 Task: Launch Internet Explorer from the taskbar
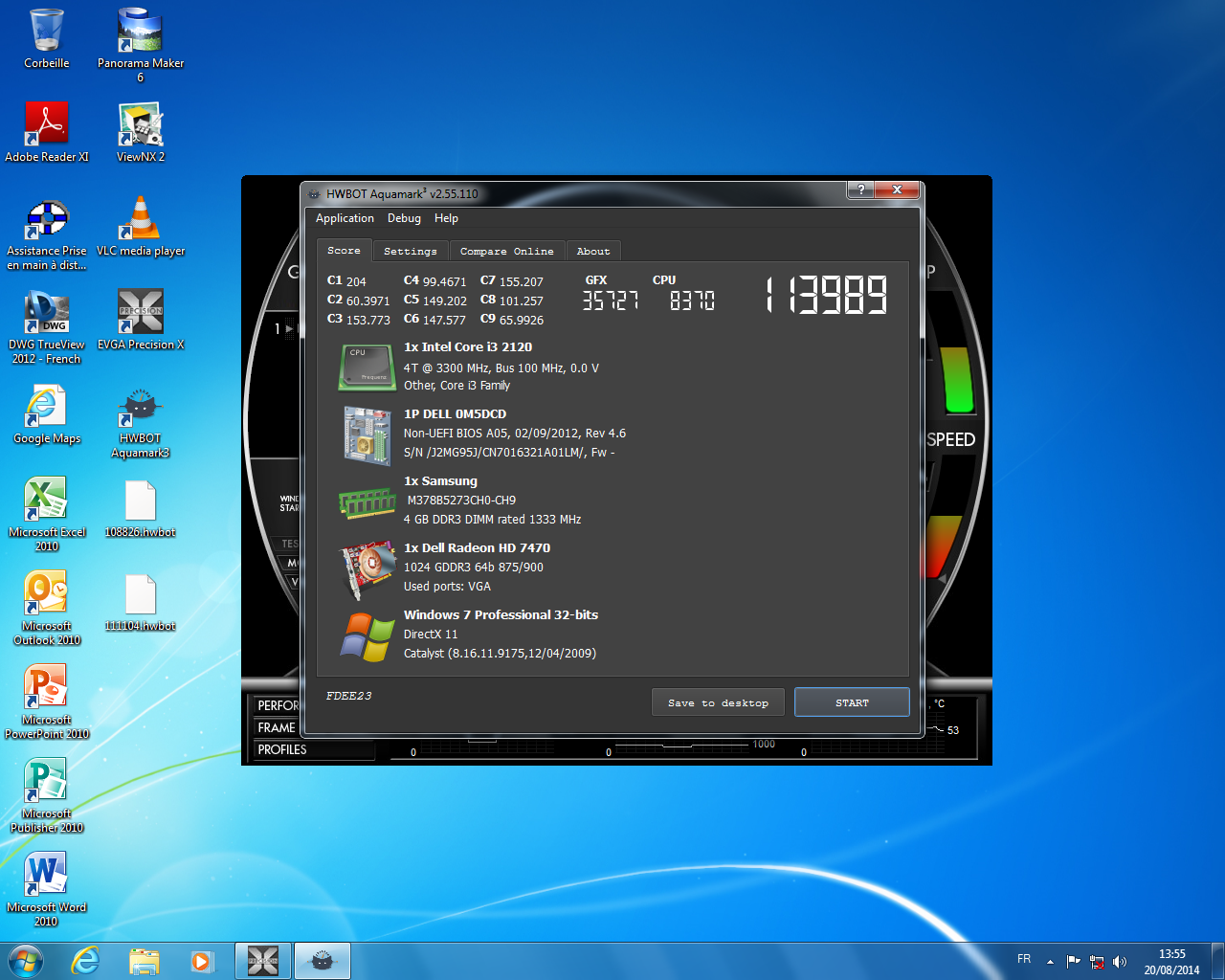pyautogui.click(x=86, y=961)
